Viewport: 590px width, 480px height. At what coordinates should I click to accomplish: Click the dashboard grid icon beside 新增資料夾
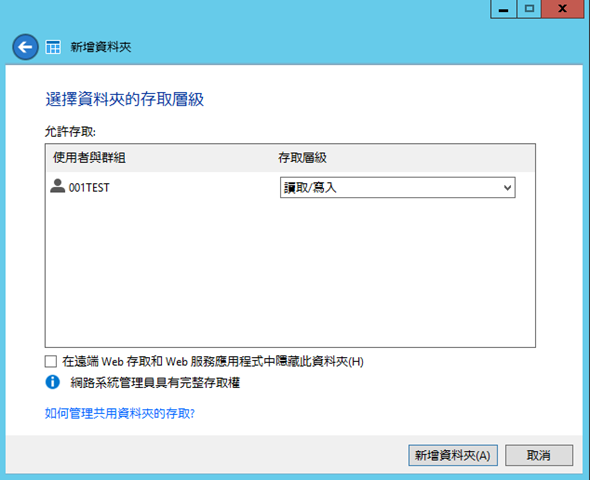pyautogui.click(x=53, y=47)
